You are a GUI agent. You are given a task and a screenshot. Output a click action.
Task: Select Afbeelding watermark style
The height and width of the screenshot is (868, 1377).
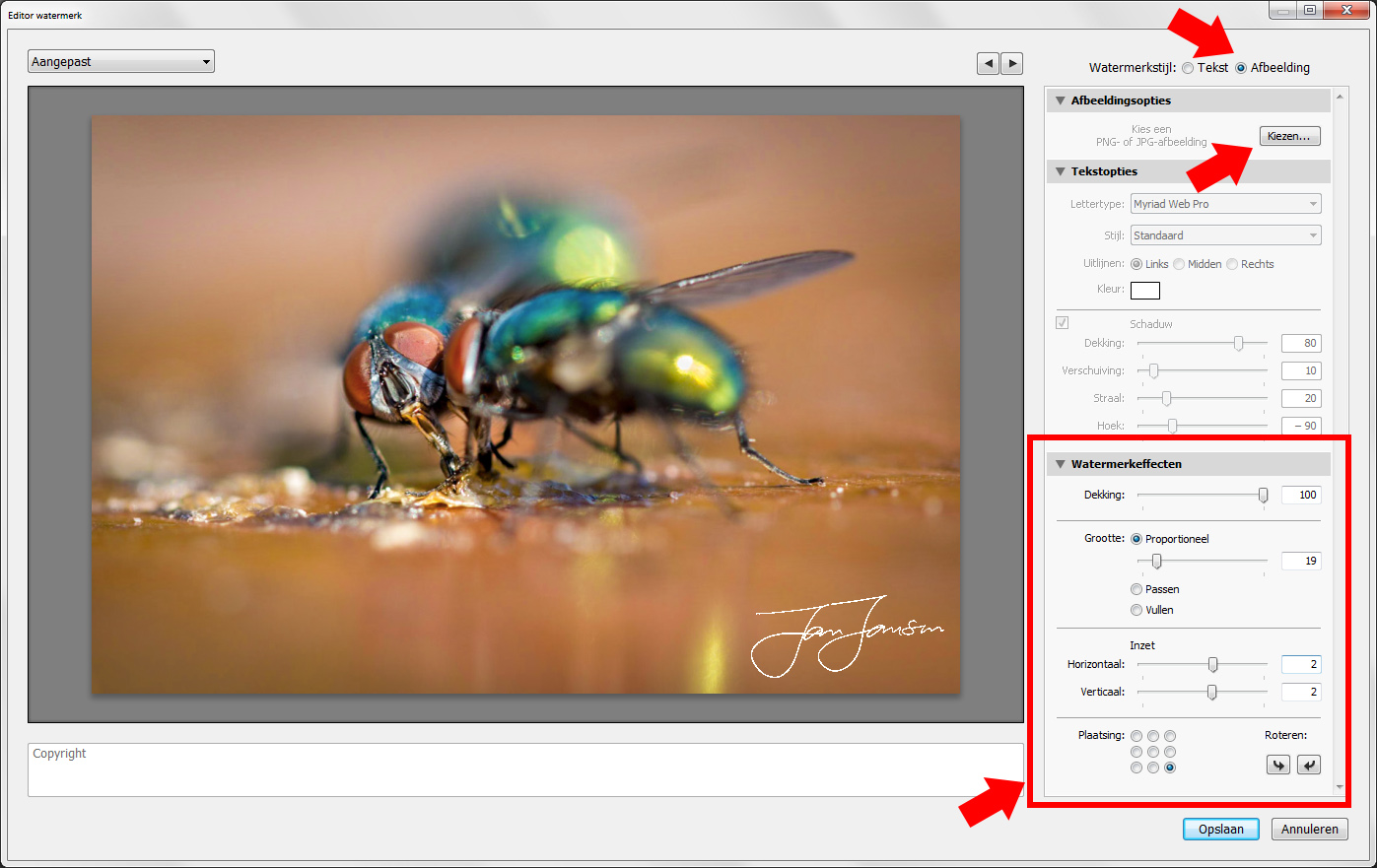pyautogui.click(x=1241, y=68)
